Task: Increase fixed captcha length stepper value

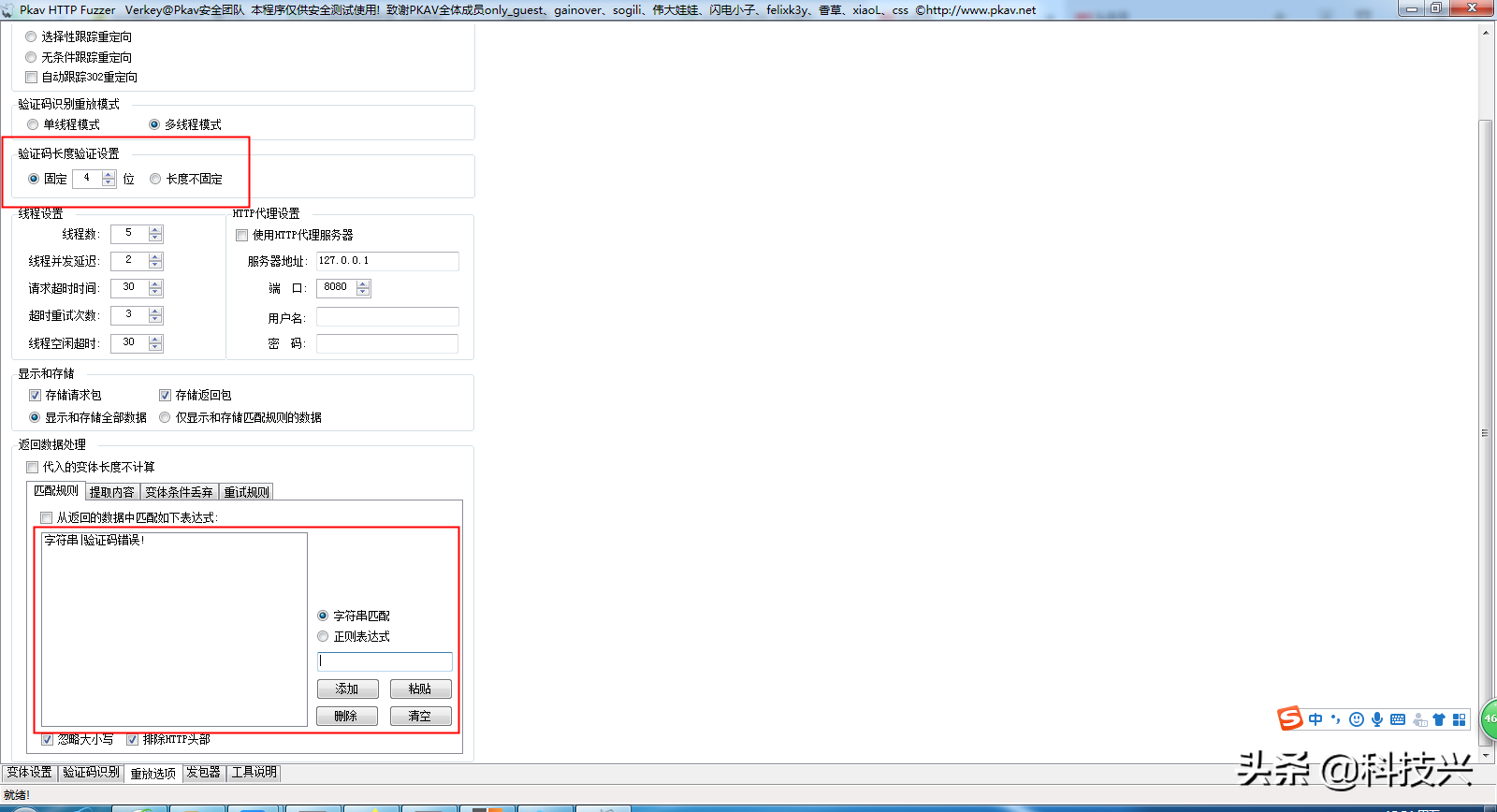Action: click(x=109, y=174)
